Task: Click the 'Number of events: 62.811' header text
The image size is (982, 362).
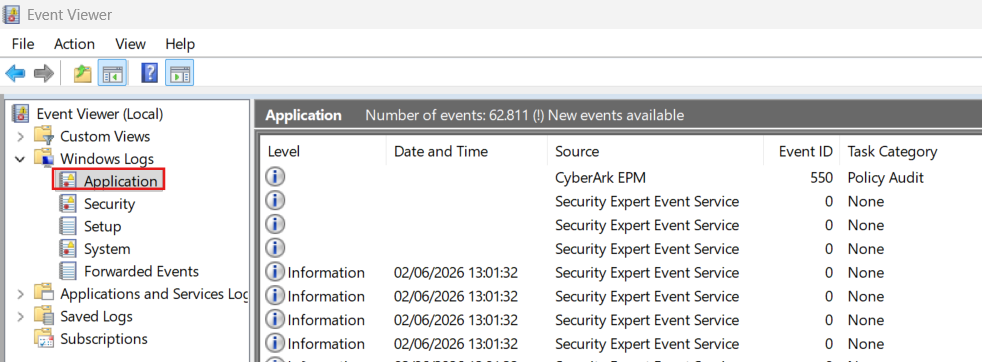Action: pyautogui.click(x=446, y=115)
